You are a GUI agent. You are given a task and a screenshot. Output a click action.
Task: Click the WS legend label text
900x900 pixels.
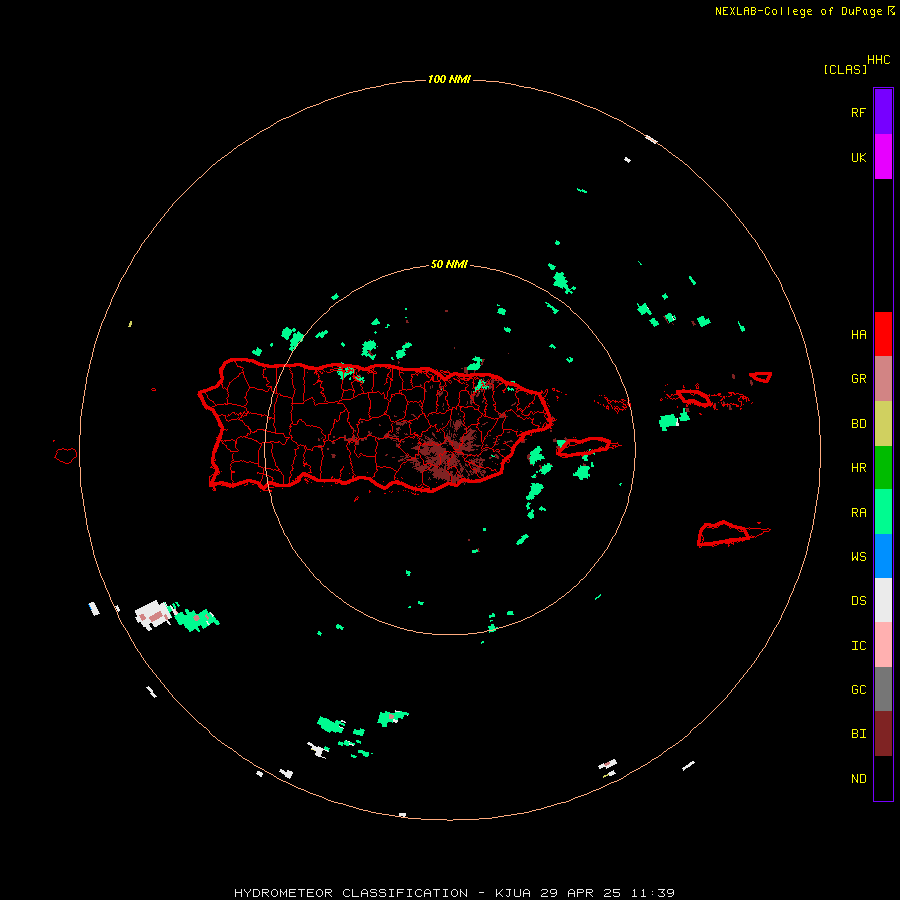pos(858,556)
